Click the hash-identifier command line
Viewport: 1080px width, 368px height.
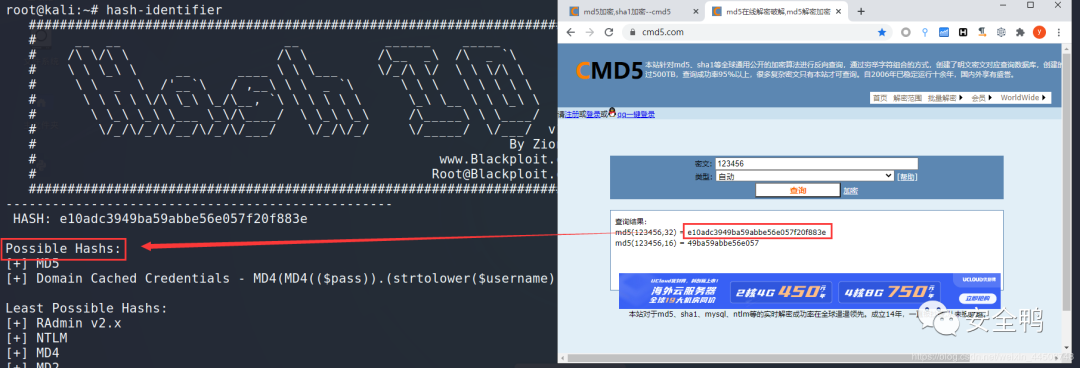[x=114, y=10]
